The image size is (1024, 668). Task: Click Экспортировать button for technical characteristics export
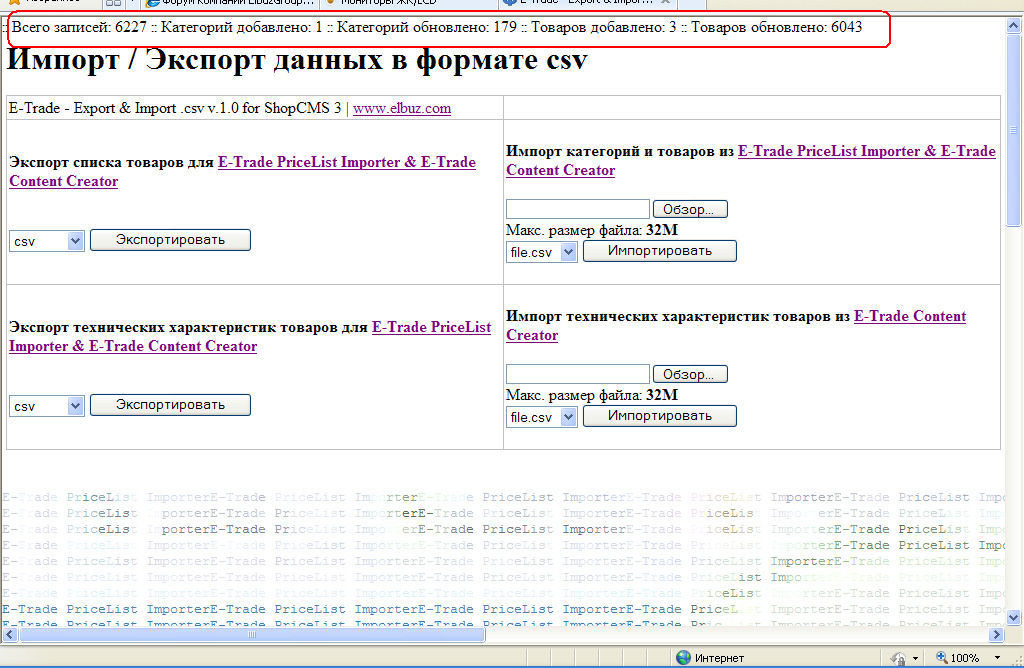pos(170,405)
